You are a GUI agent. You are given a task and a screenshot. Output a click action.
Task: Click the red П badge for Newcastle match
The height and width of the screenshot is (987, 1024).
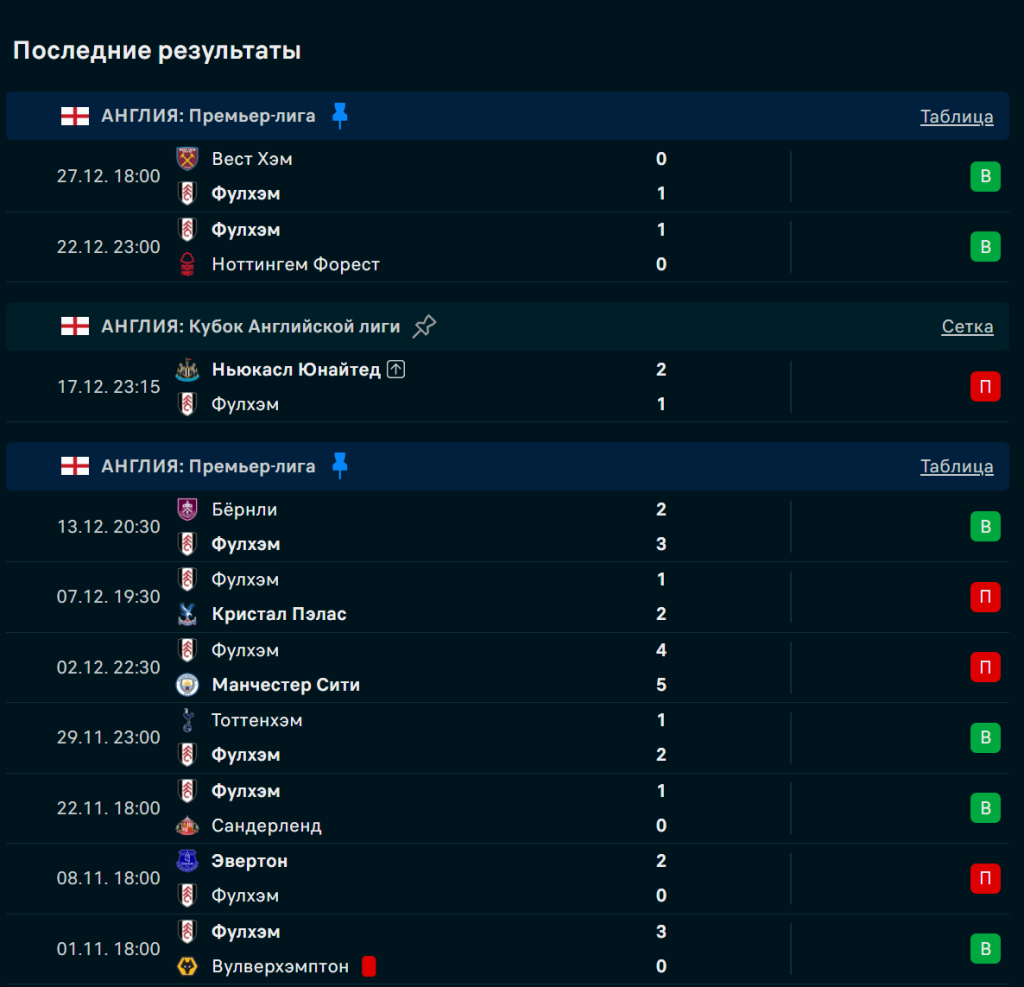point(985,387)
